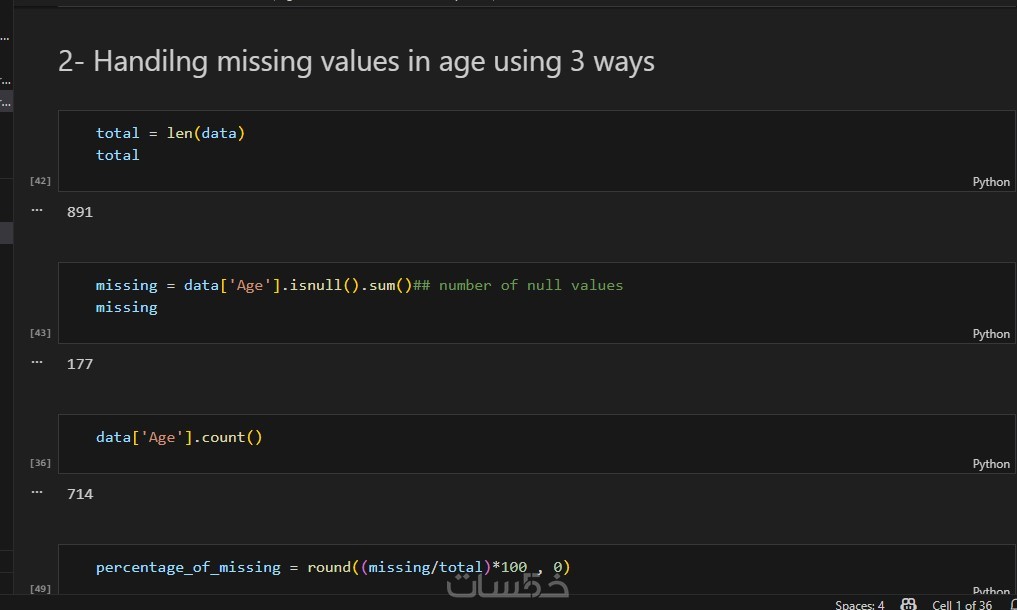Click into the total = len(data) code cell
The width and height of the screenshot is (1017, 610).
pyautogui.click(x=500, y=144)
